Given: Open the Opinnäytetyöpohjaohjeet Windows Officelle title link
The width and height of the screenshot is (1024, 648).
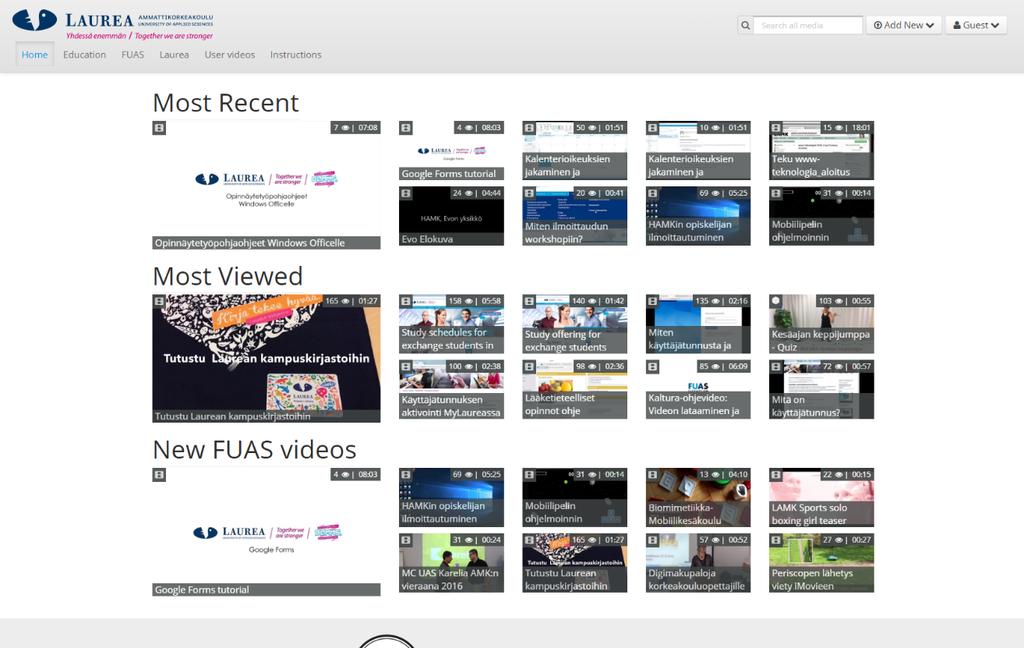Looking at the screenshot, I should 249,243.
